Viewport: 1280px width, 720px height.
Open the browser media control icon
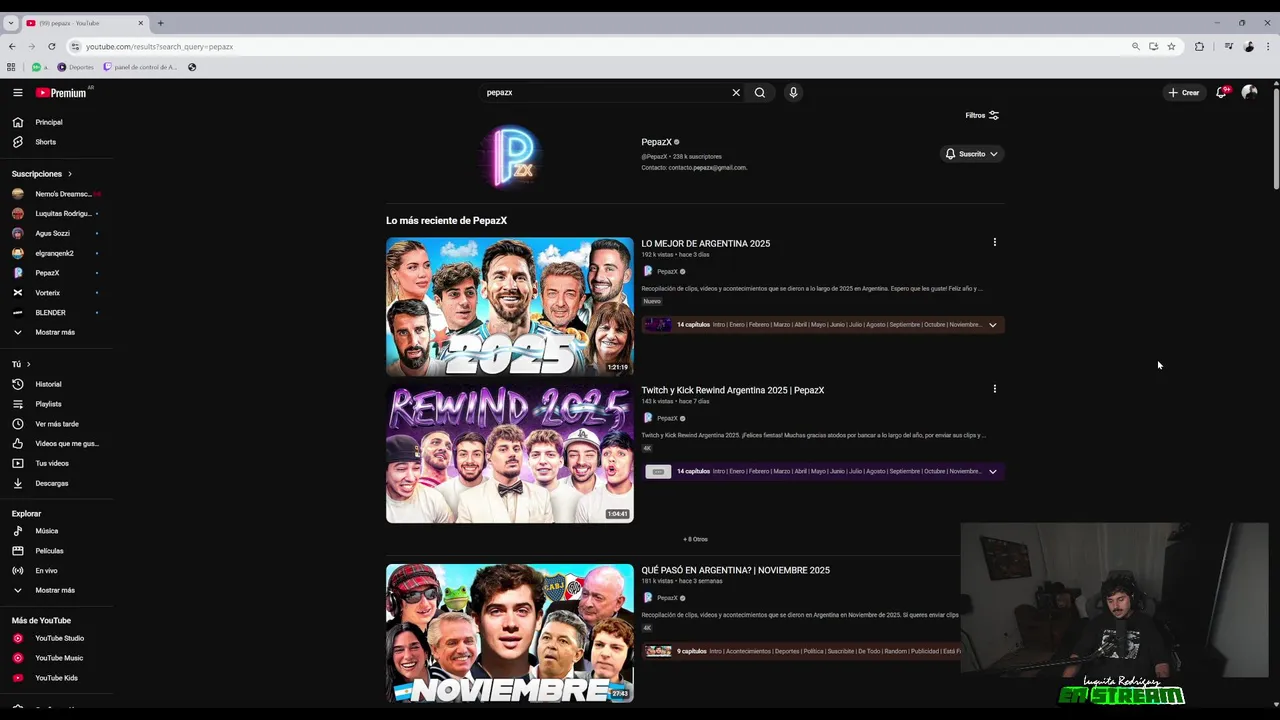1229,46
